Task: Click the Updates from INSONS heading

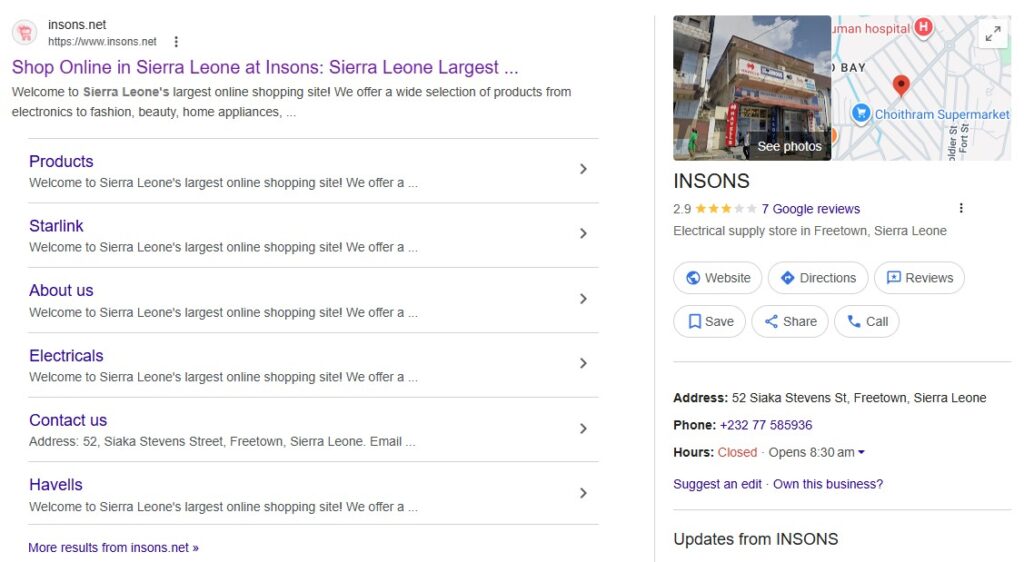Action: point(756,539)
